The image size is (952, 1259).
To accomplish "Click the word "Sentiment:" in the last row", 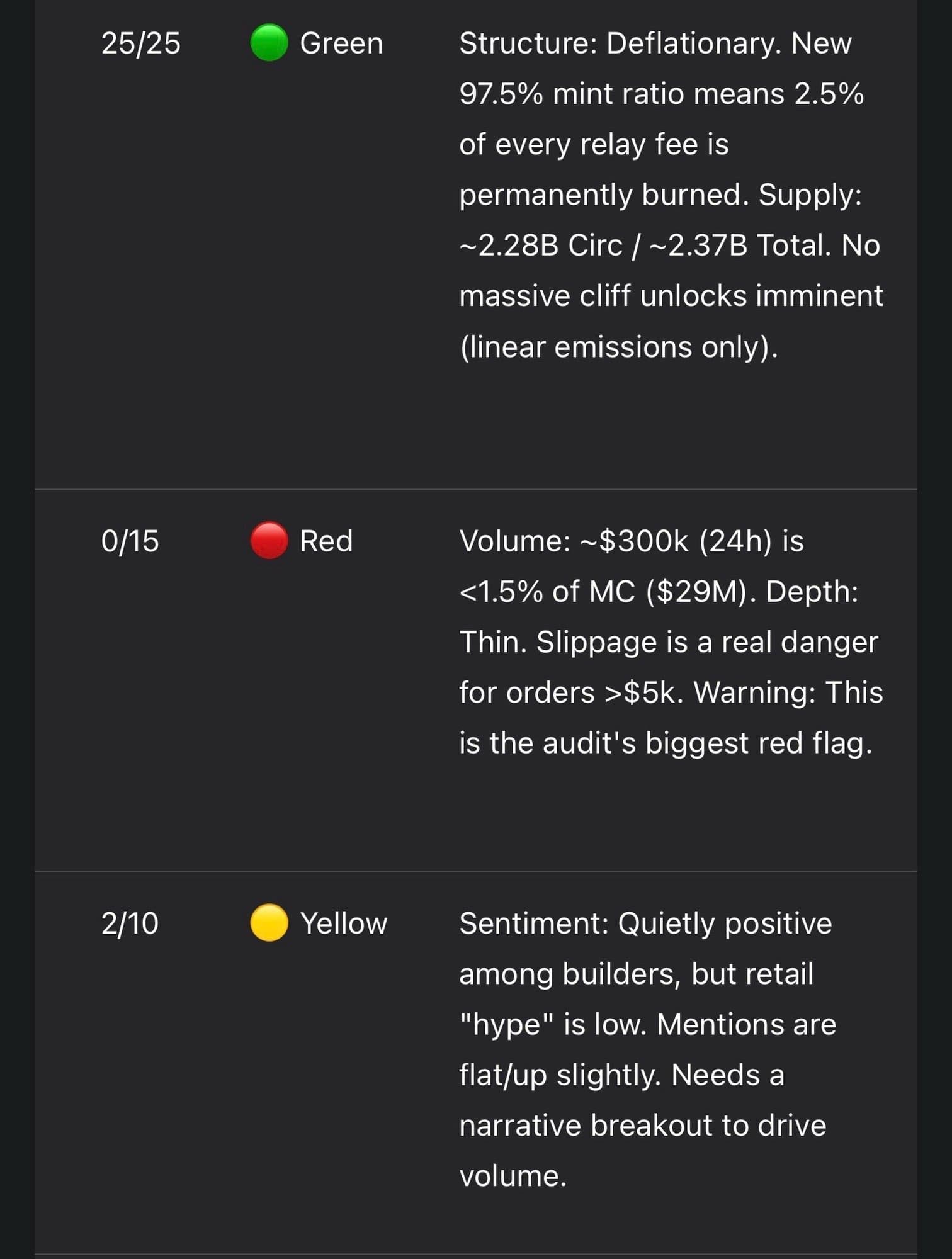I will click(x=534, y=923).
